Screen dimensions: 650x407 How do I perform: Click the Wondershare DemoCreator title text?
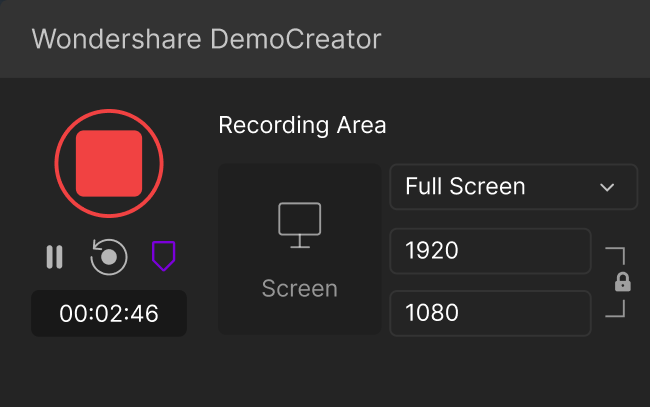[x=206, y=39]
